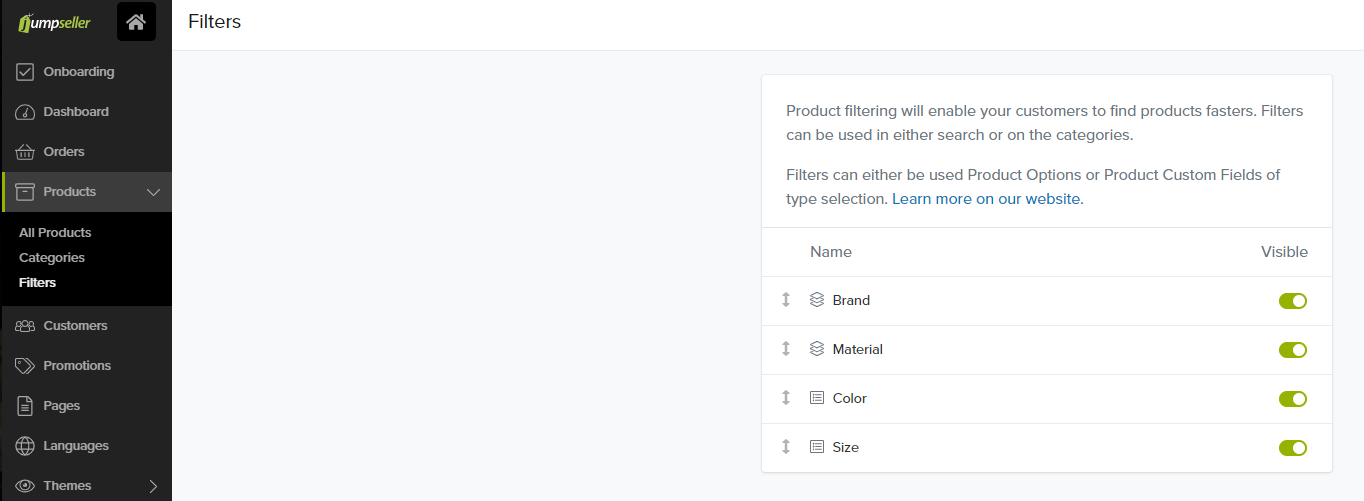Grab the reorder handle for Material
Screen dimensions: 1364x501
click(786, 349)
